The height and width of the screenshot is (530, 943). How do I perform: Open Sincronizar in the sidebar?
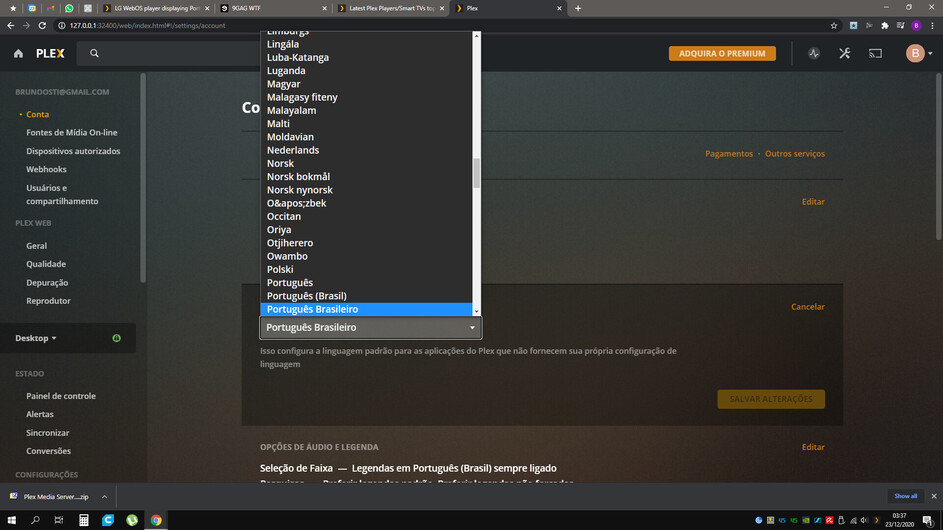point(48,433)
